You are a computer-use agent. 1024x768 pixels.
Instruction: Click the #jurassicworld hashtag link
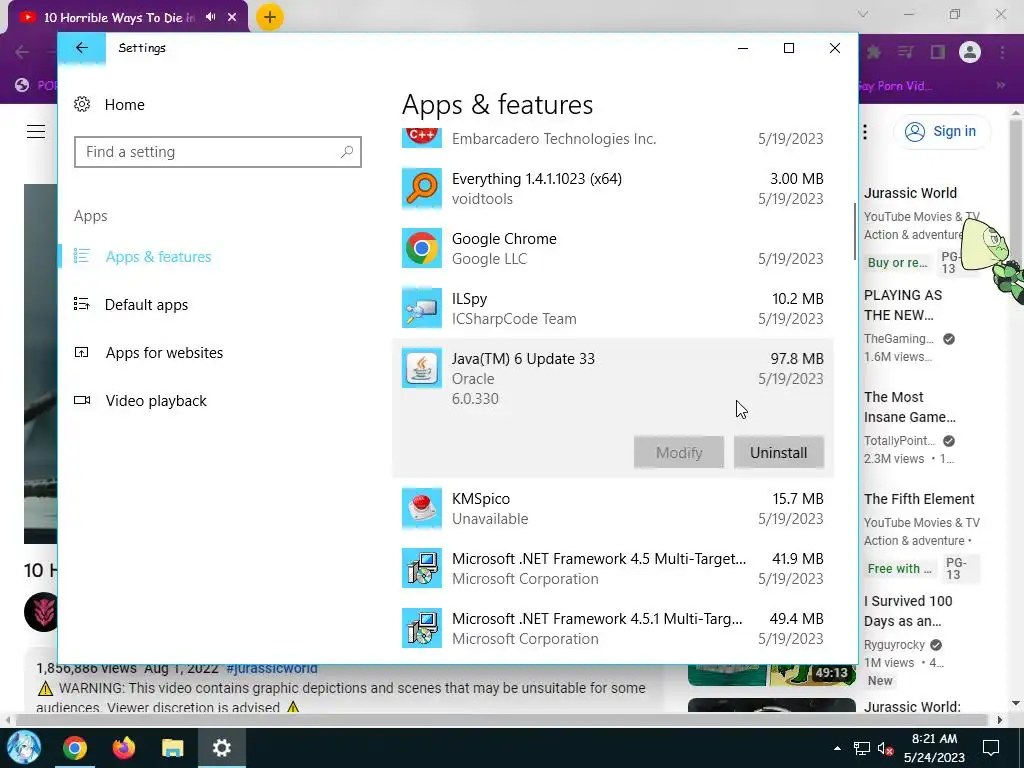click(272, 668)
